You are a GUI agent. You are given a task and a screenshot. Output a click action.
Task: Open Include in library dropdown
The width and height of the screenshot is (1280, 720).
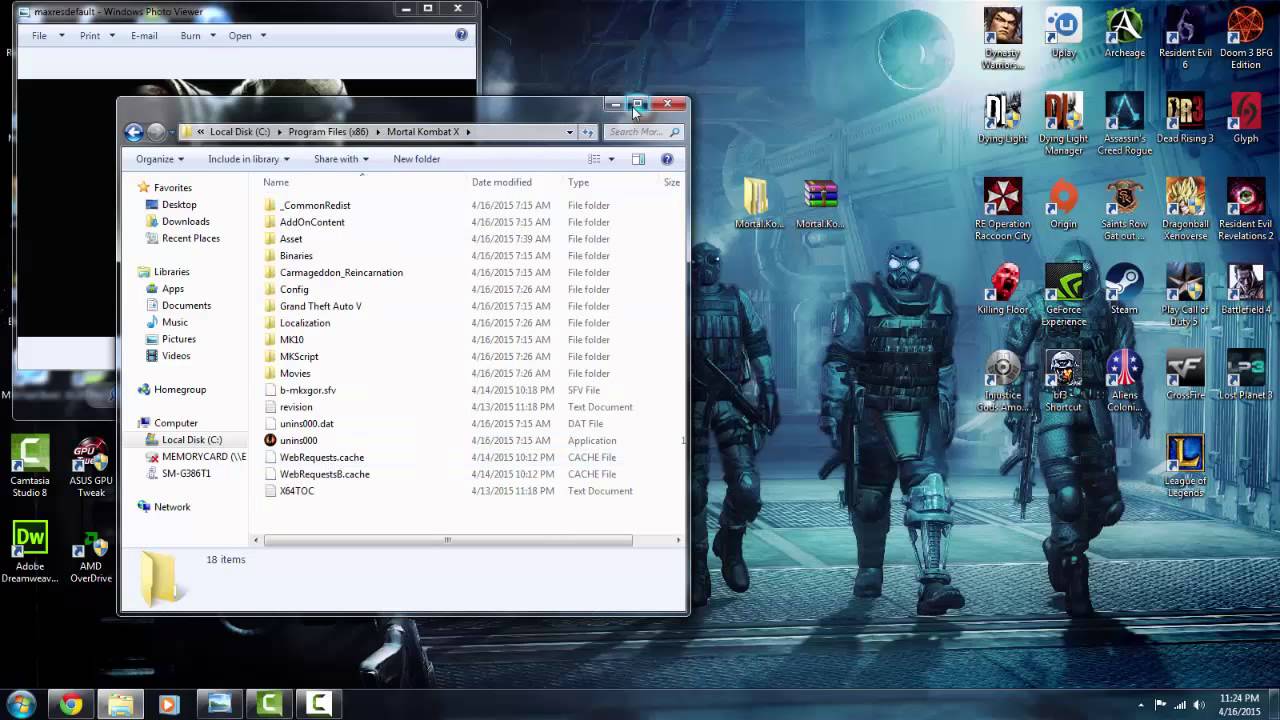tap(249, 159)
